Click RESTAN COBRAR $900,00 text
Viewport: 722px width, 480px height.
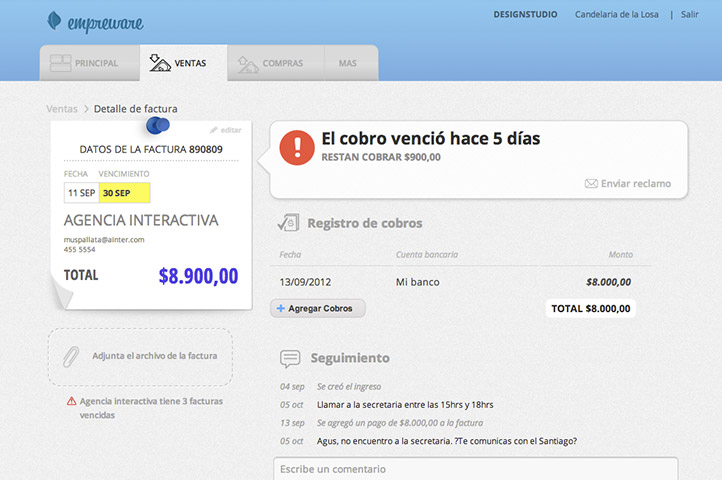click(381, 157)
